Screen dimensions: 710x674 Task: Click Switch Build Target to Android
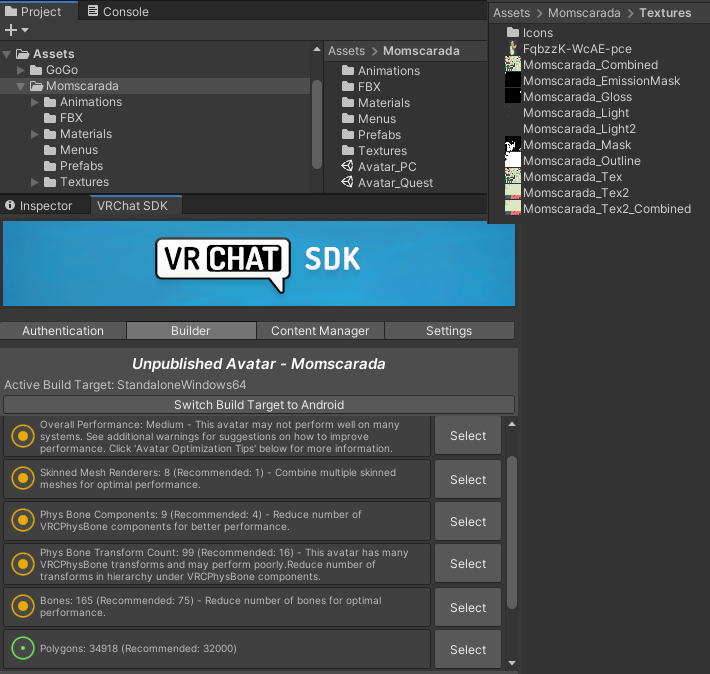[259, 404]
